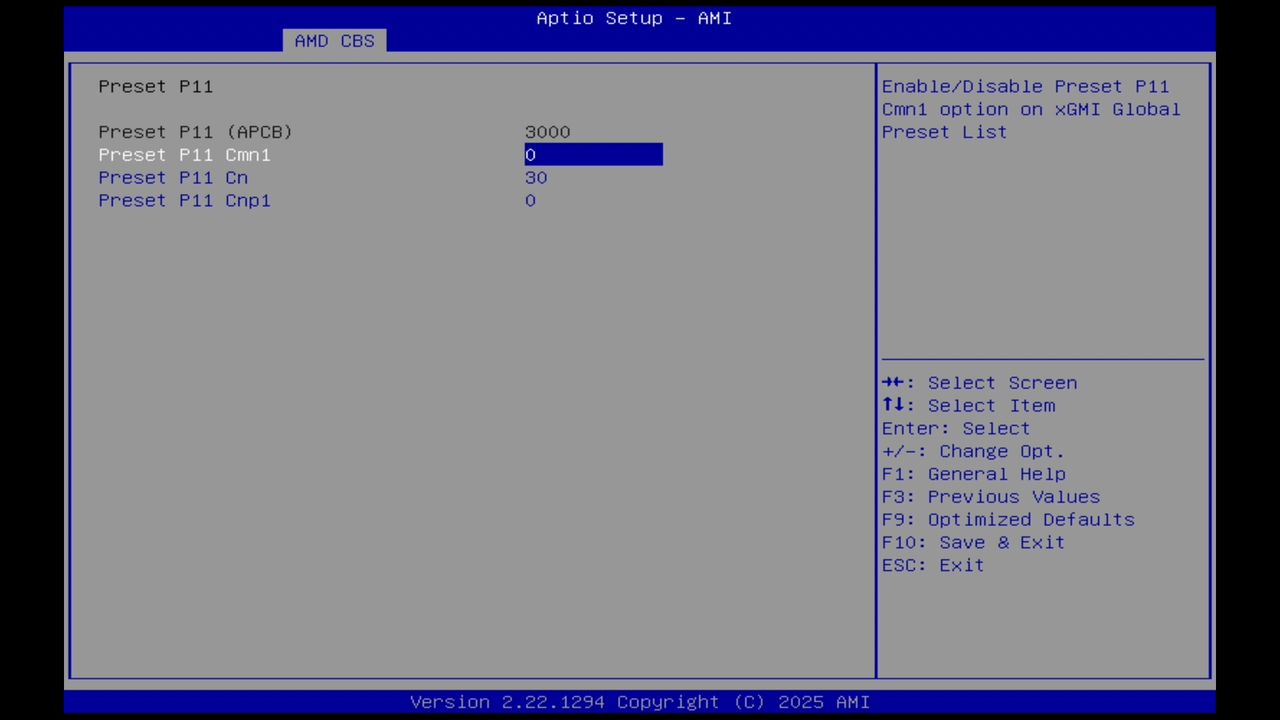Click the help description text panel
This screenshot has width=1280, height=720.
[x=1031, y=109]
